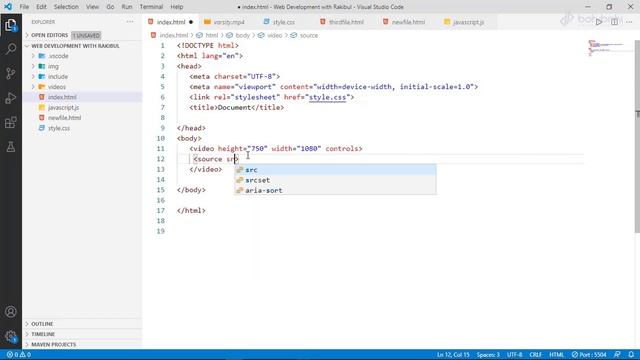Click the style.css link in line 6
Viewport: 640px width, 360px height.
click(x=327, y=97)
